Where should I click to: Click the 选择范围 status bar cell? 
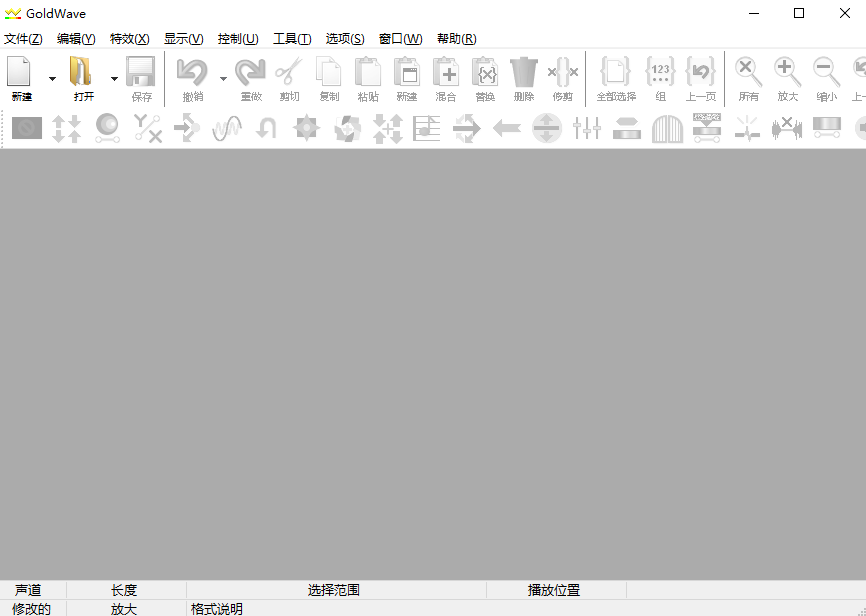tap(334, 590)
